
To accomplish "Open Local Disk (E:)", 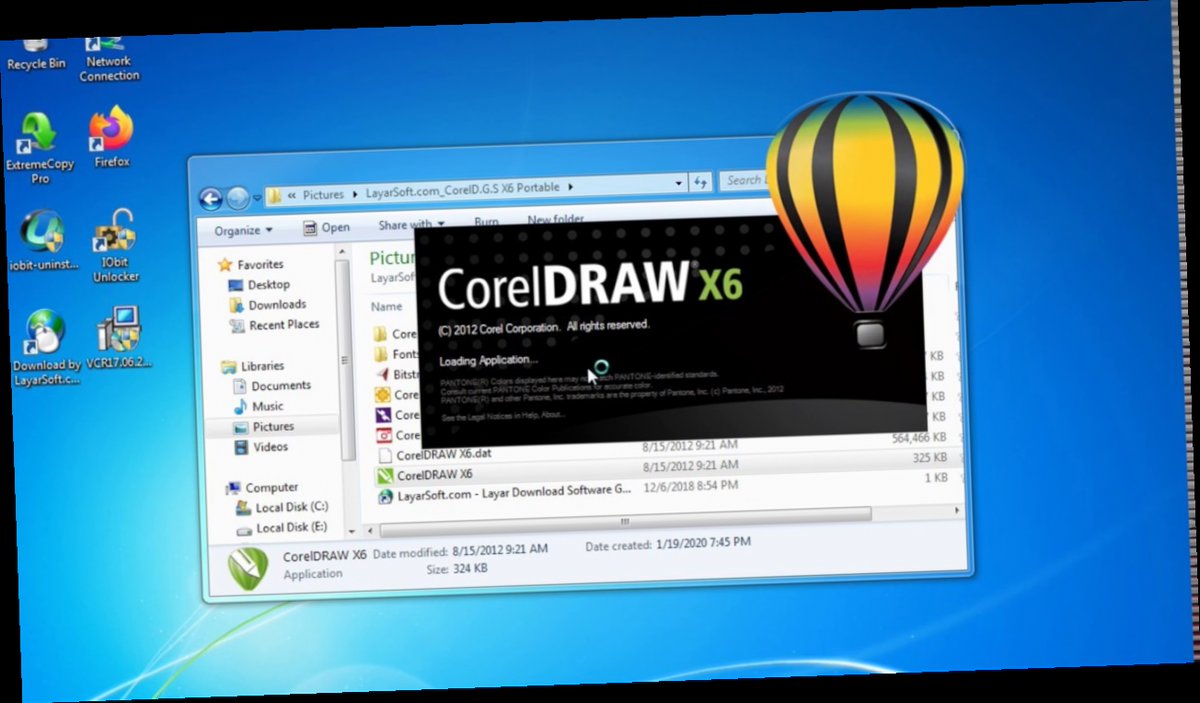I will (x=282, y=528).
